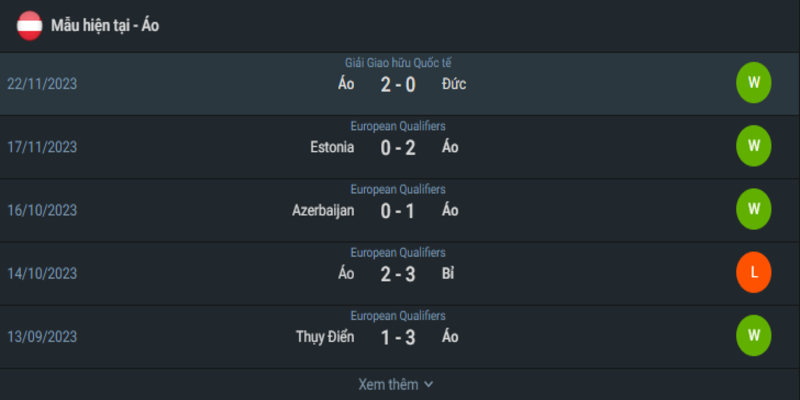Click the Estonia team name

pyautogui.click(x=332, y=147)
